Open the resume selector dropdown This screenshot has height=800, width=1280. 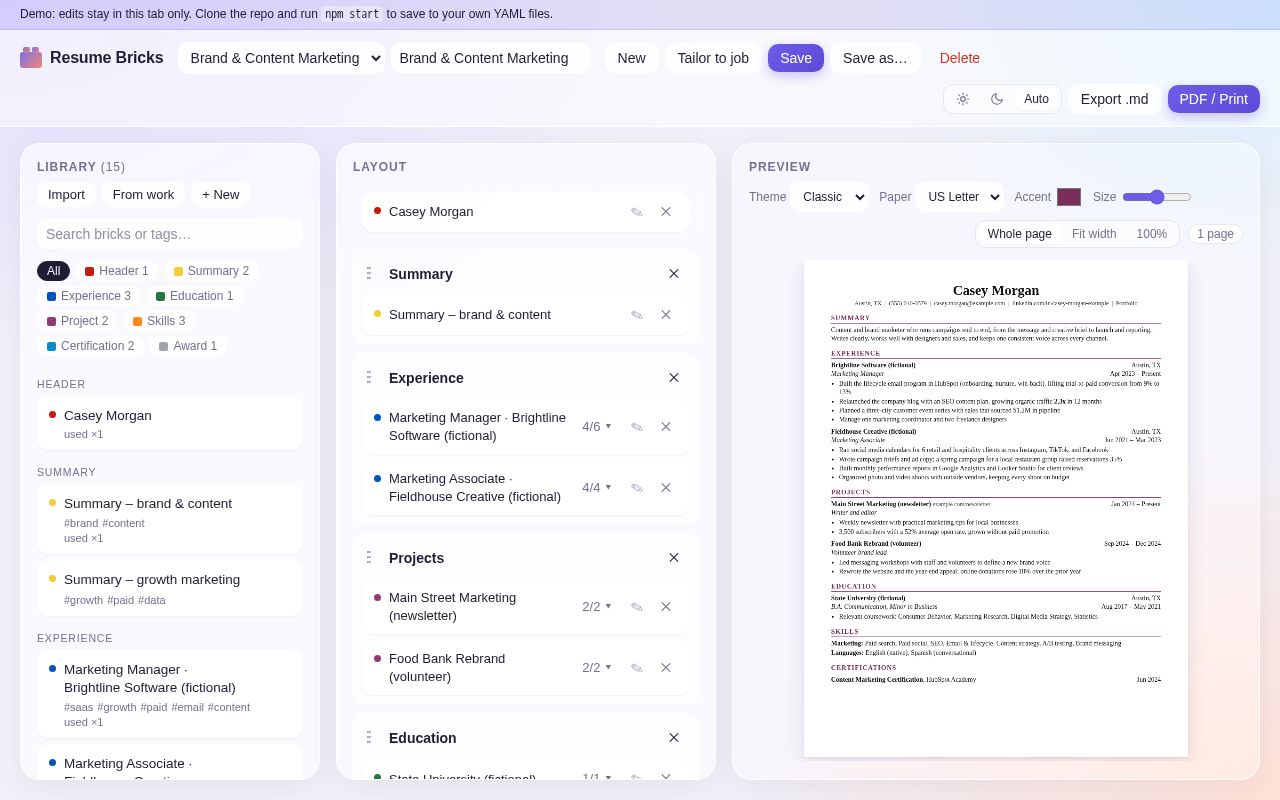[x=281, y=58]
